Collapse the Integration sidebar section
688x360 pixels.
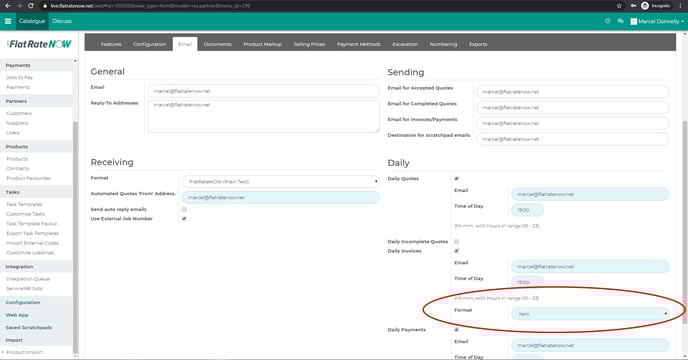pos(19,267)
